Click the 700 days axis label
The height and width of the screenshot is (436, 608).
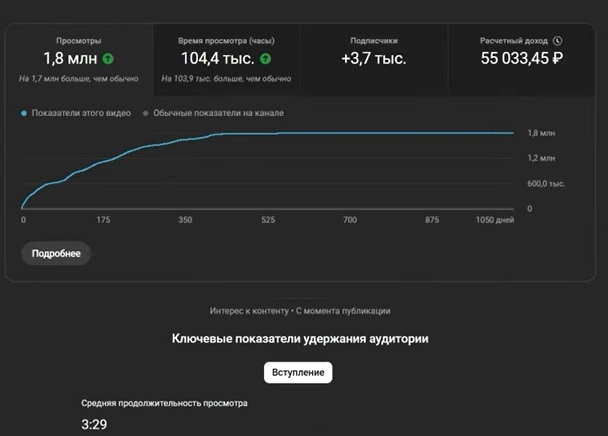[350, 220]
